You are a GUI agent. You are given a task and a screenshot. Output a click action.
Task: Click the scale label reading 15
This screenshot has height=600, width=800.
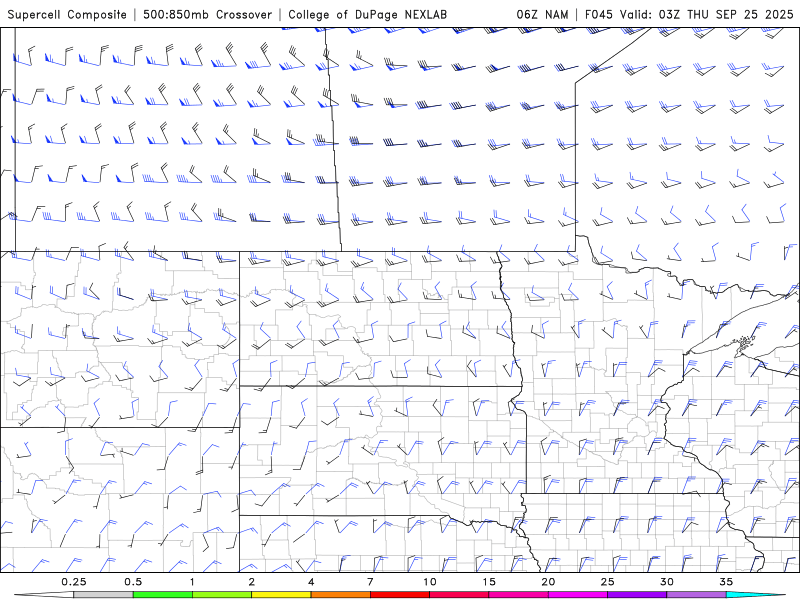[x=489, y=582]
